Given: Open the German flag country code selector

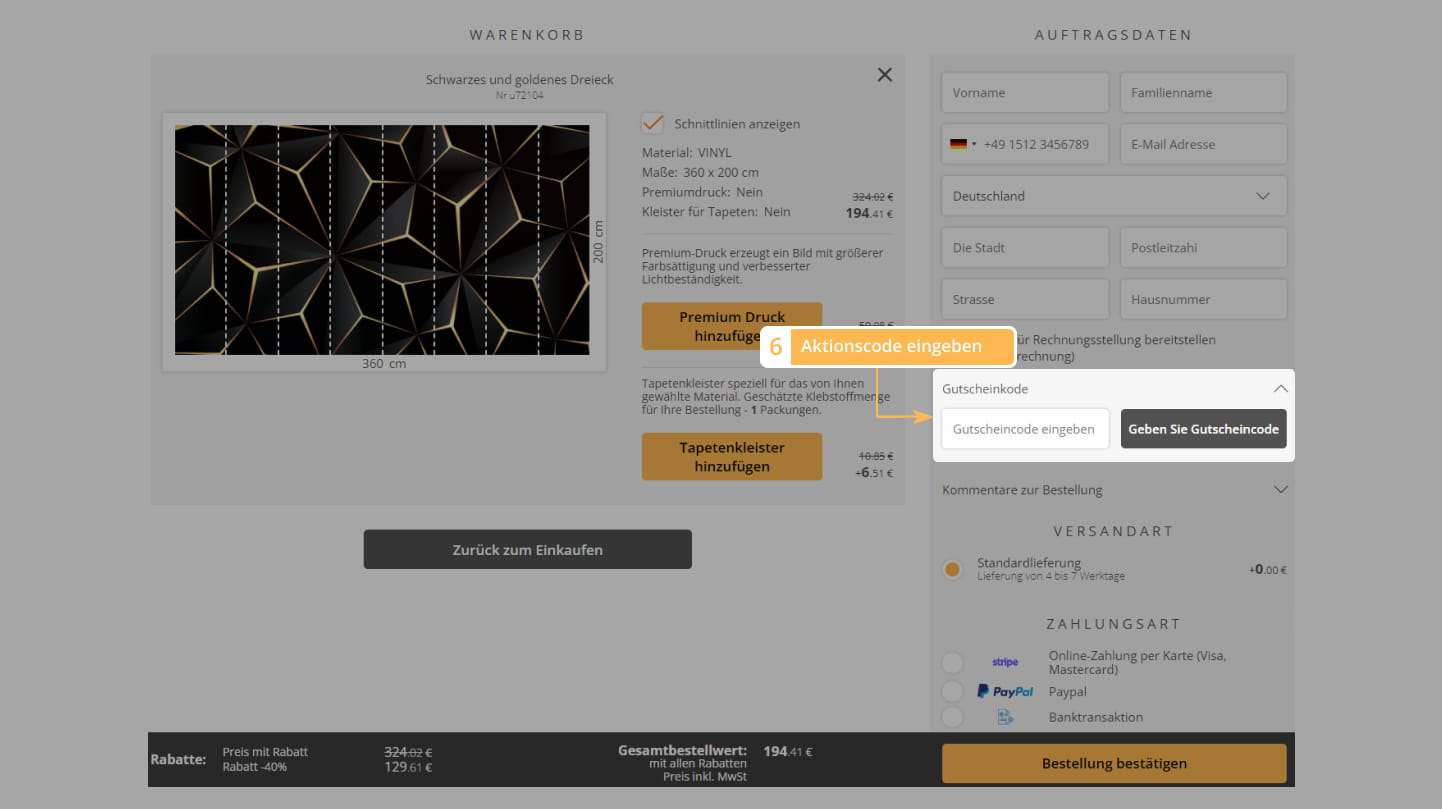Looking at the screenshot, I should point(962,144).
